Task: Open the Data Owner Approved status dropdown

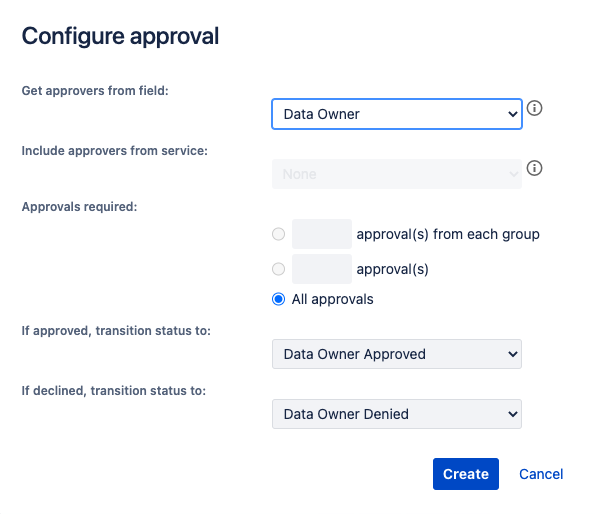Action: tap(397, 354)
